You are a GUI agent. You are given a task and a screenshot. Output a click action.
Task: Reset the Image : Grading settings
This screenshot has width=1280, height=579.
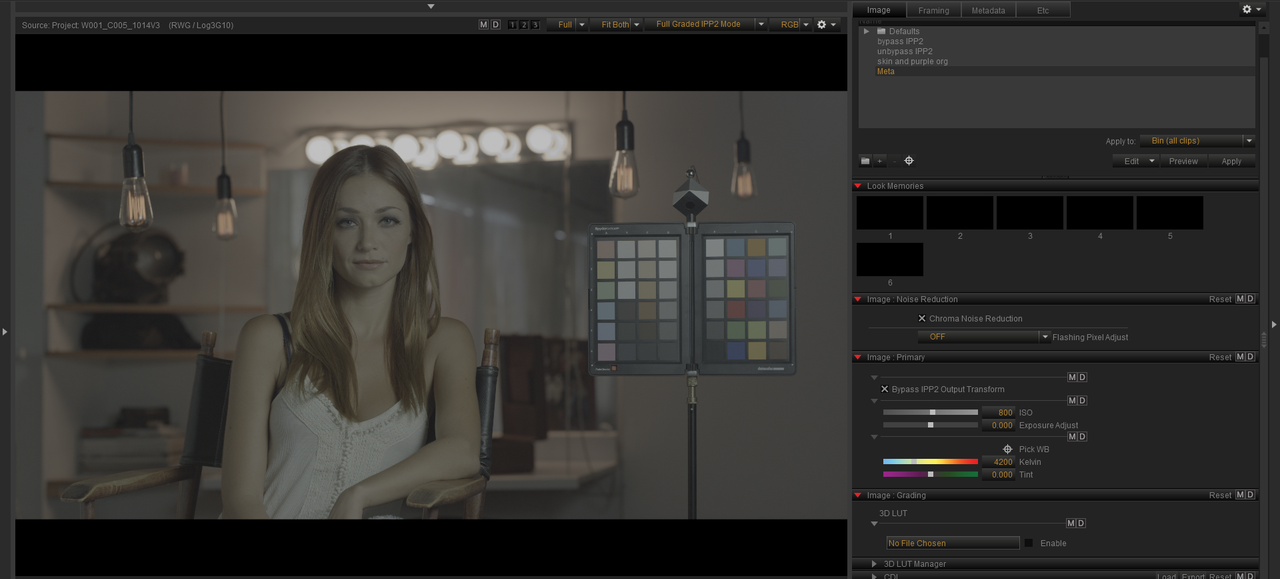click(1220, 495)
